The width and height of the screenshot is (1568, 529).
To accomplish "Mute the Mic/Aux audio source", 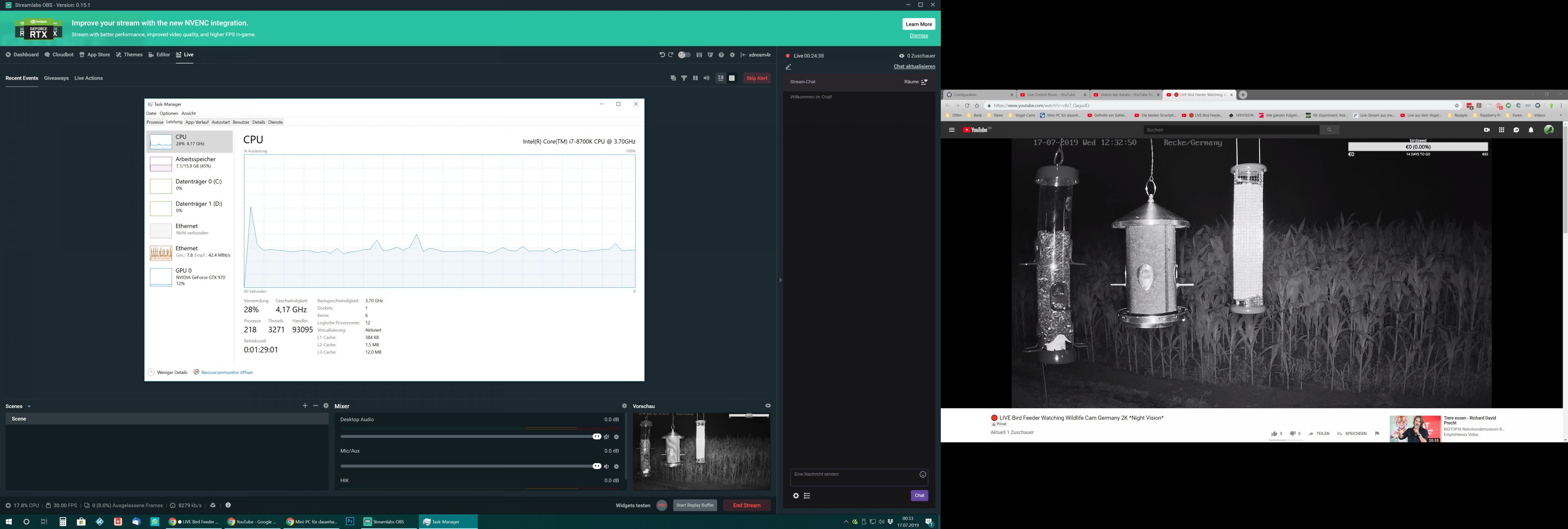I will 606,467.
